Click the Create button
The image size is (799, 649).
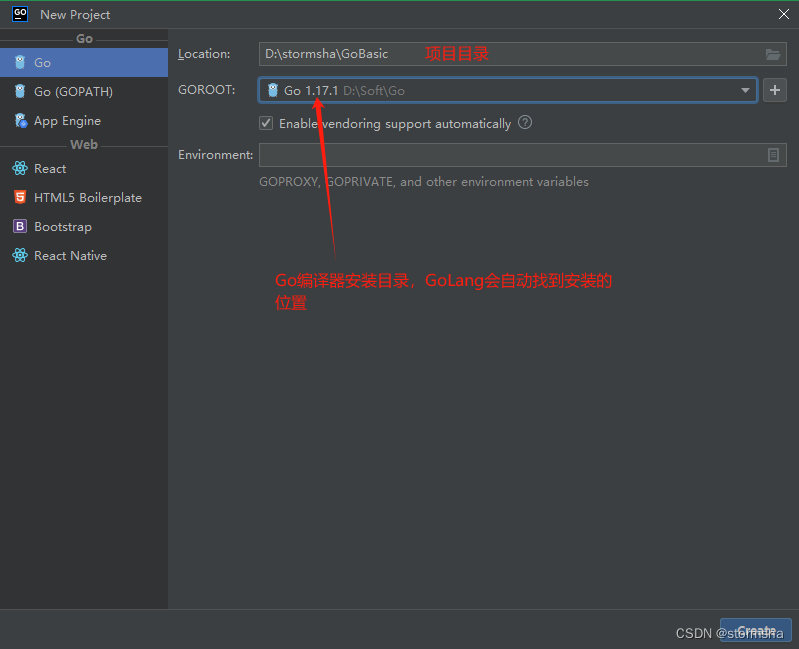[x=756, y=630]
